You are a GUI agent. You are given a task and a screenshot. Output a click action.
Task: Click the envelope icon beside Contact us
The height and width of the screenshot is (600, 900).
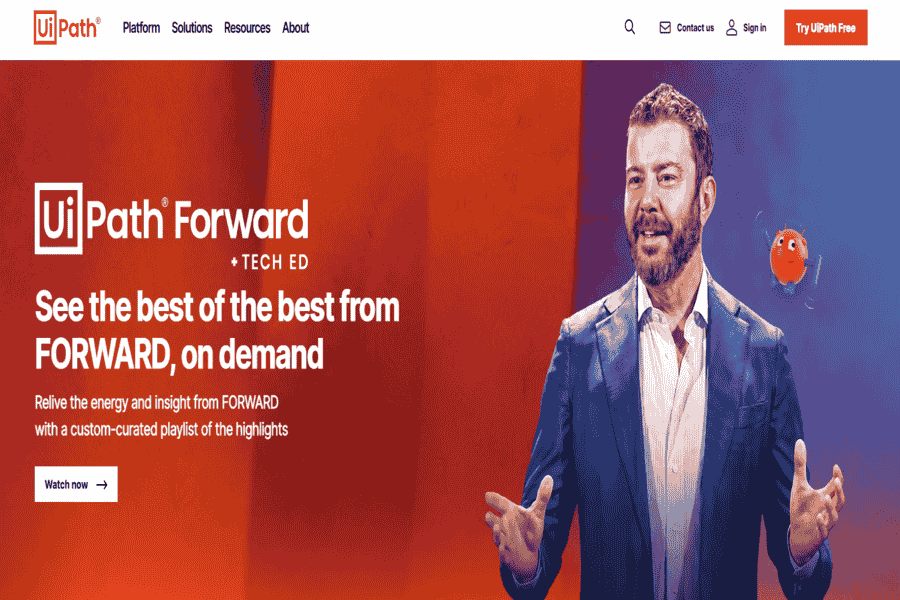click(665, 28)
